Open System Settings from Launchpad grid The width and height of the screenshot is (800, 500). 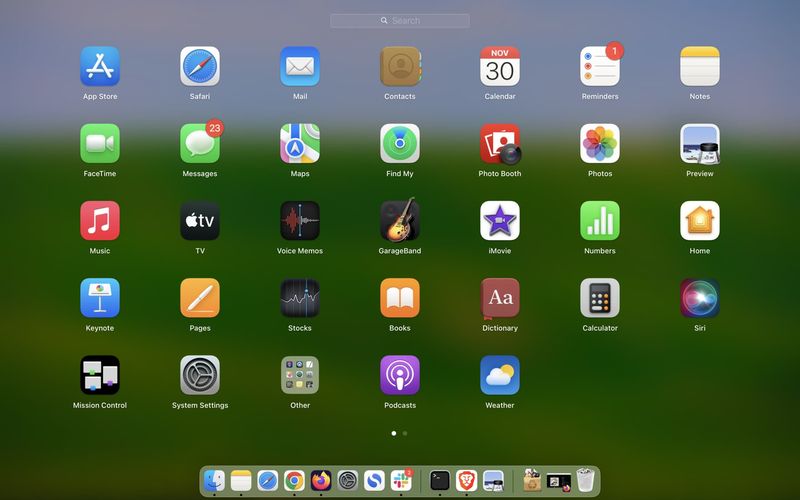(x=200, y=375)
